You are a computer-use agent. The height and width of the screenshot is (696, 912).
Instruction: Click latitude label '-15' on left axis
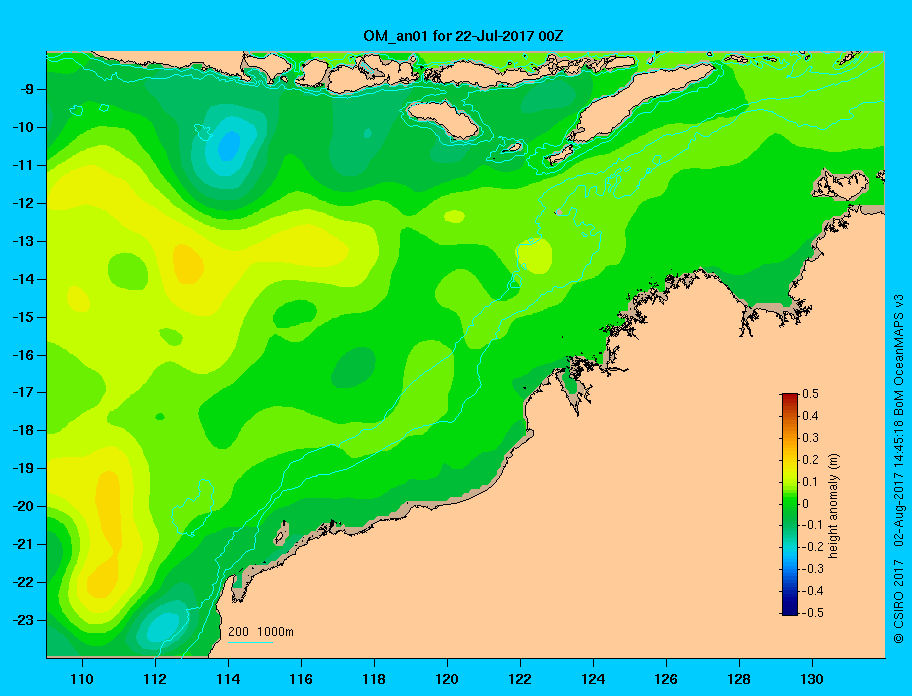24,317
